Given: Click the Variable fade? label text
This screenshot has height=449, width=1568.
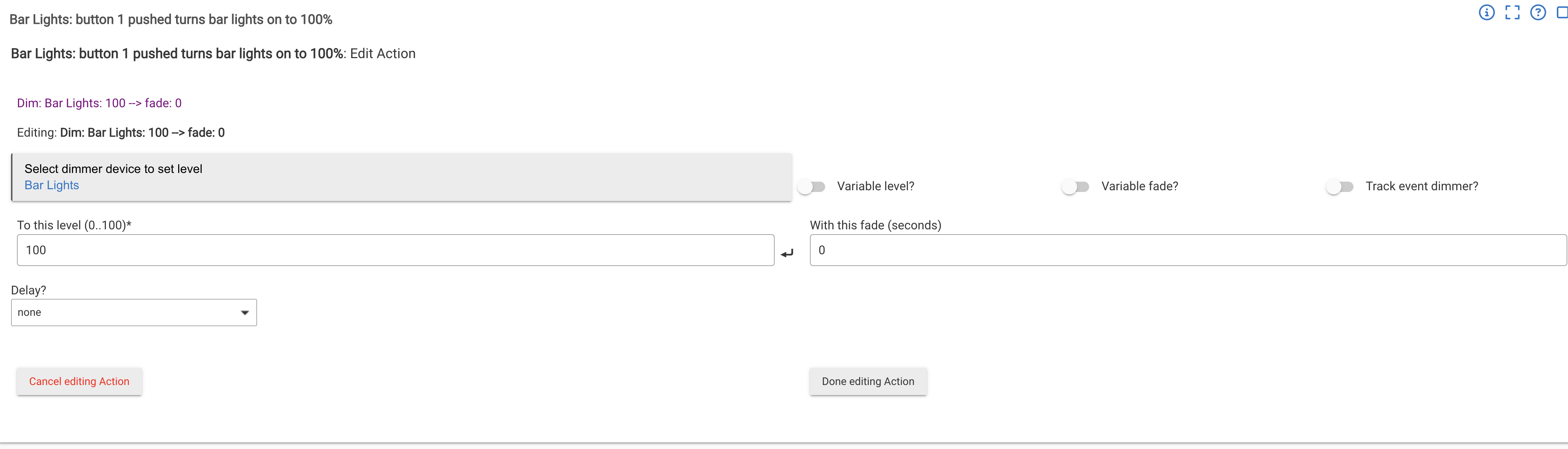Looking at the screenshot, I should (1139, 187).
